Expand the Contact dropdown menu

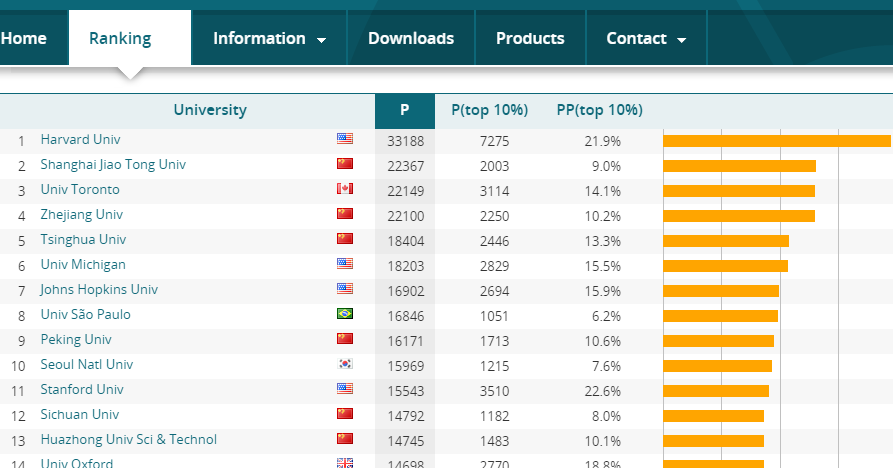(x=646, y=38)
